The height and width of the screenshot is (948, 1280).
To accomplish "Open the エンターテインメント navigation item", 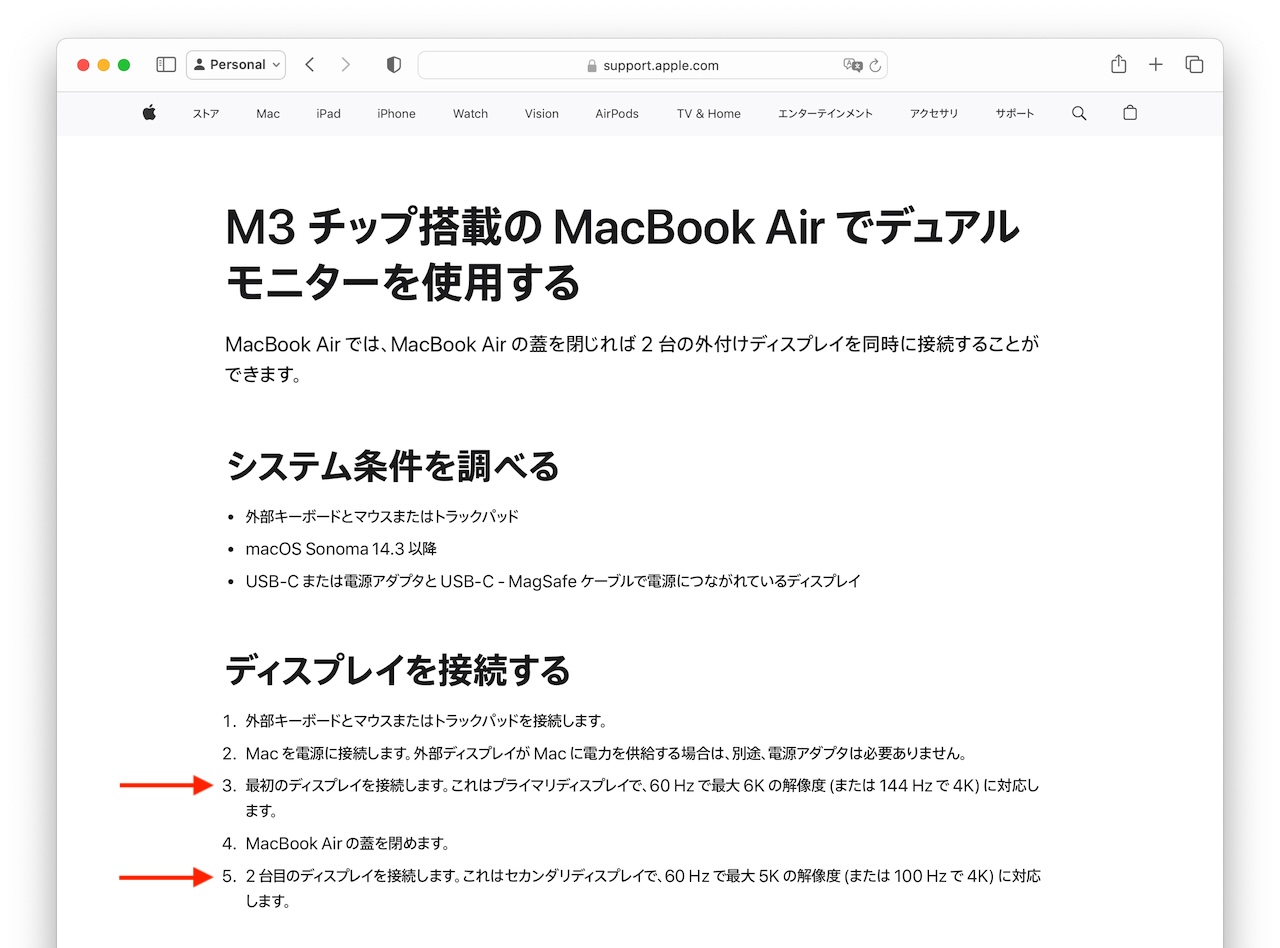I will pyautogui.click(x=825, y=114).
